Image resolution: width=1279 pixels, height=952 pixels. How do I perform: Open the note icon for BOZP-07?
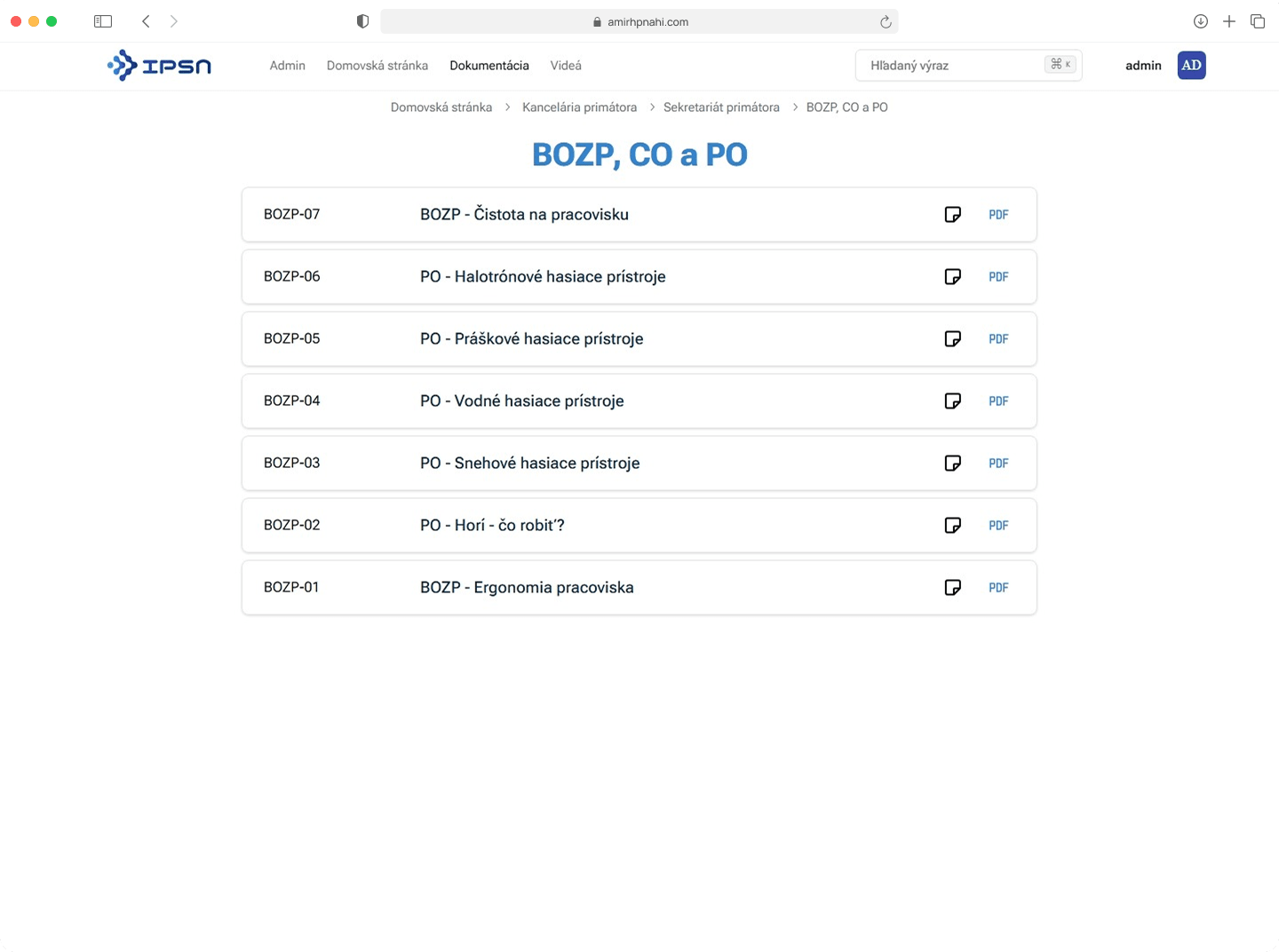tap(952, 214)
